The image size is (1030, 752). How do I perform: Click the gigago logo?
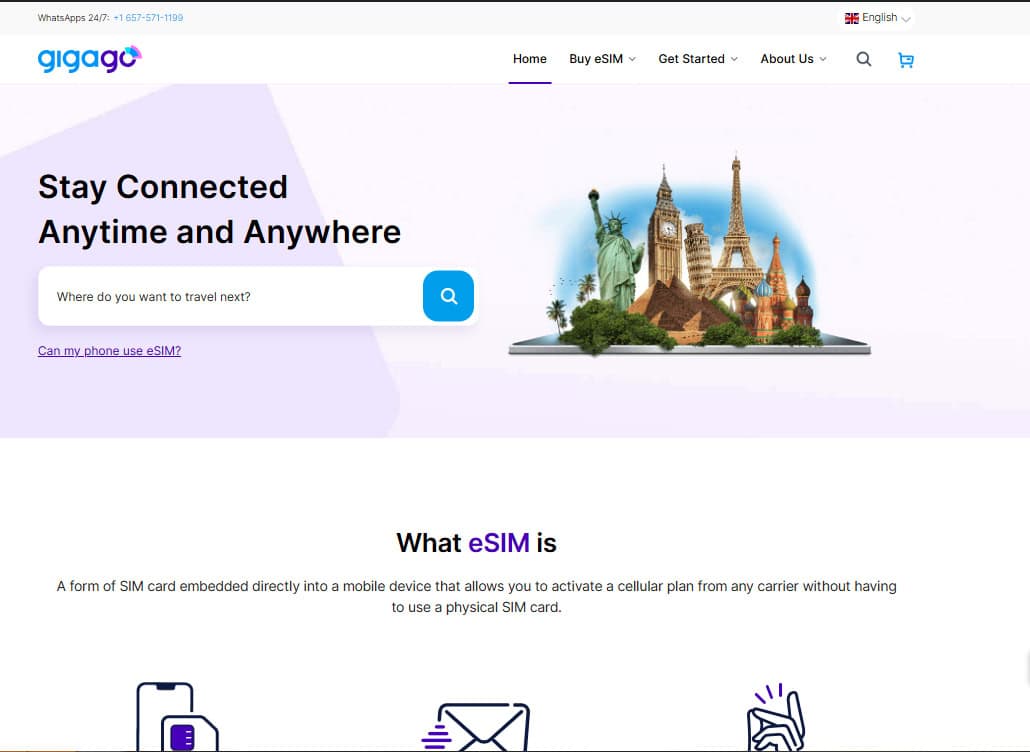click(x=90, y=59)
